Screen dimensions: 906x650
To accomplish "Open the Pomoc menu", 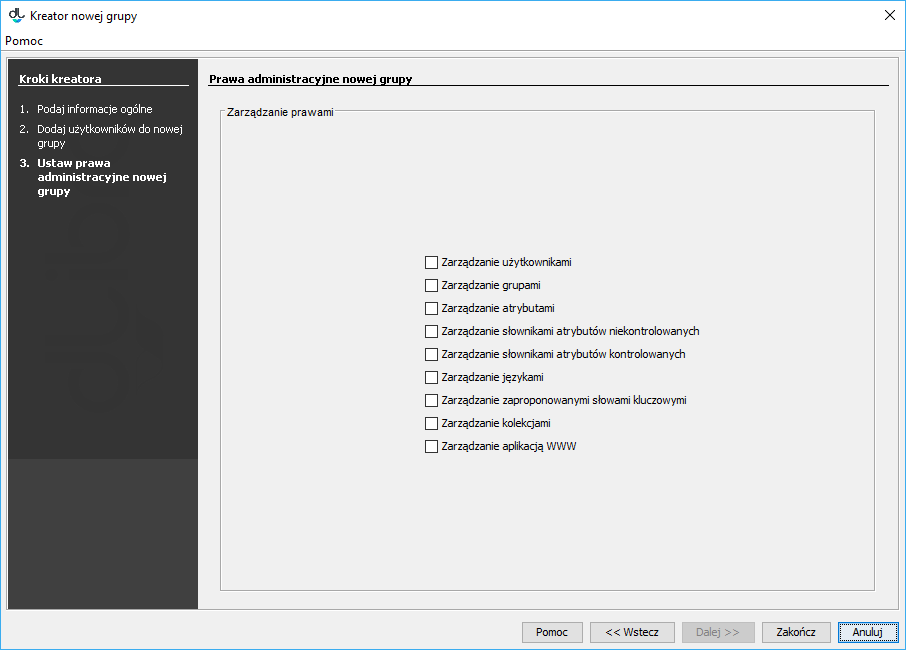I will click(24, 41).
